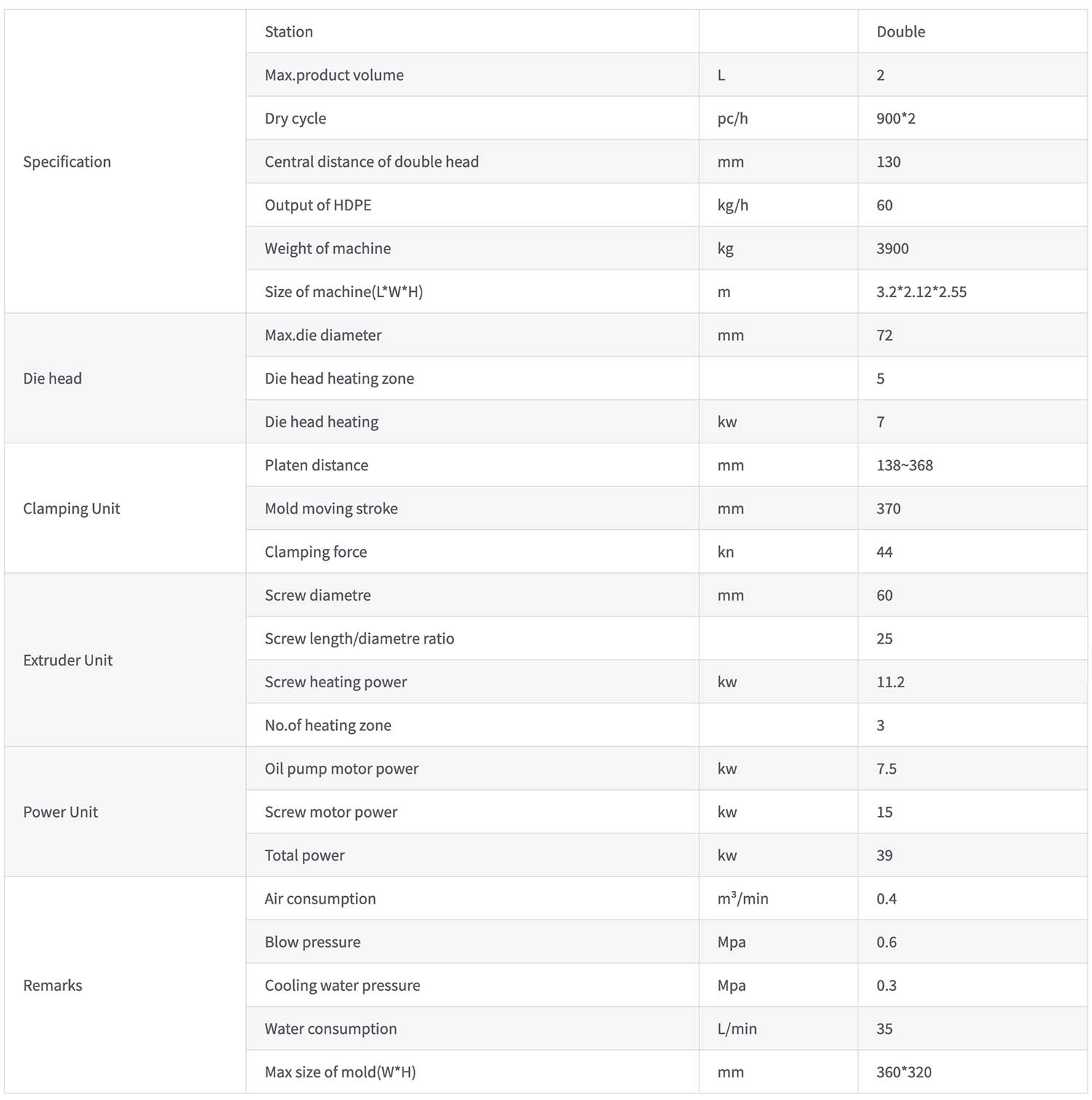The width and height of the screenshot is (1092, 1100).
Task: Click Platen distance value 138~368
Action: (x=905, y=465)
